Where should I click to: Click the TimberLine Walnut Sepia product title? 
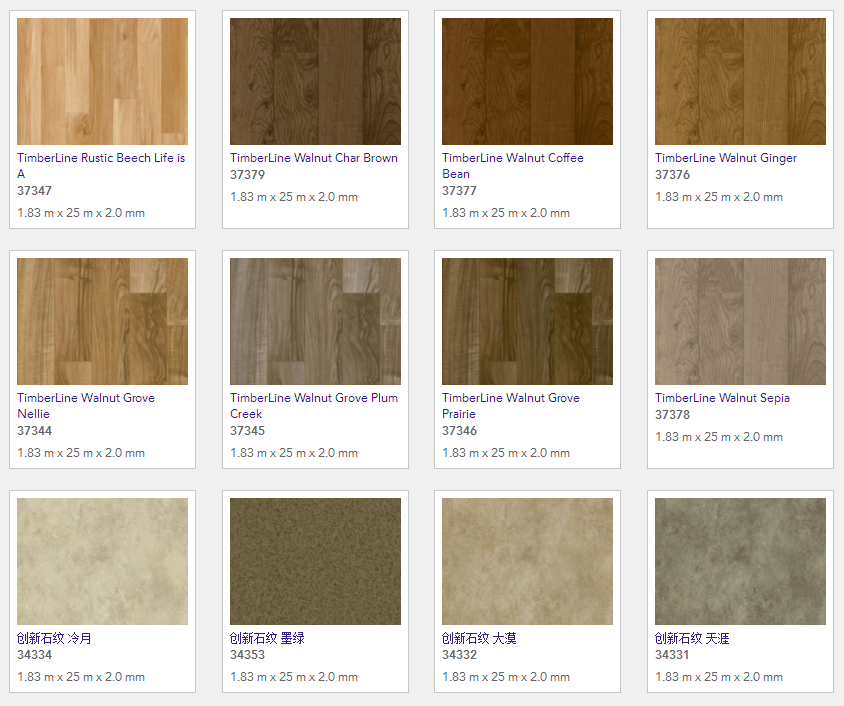722,398
